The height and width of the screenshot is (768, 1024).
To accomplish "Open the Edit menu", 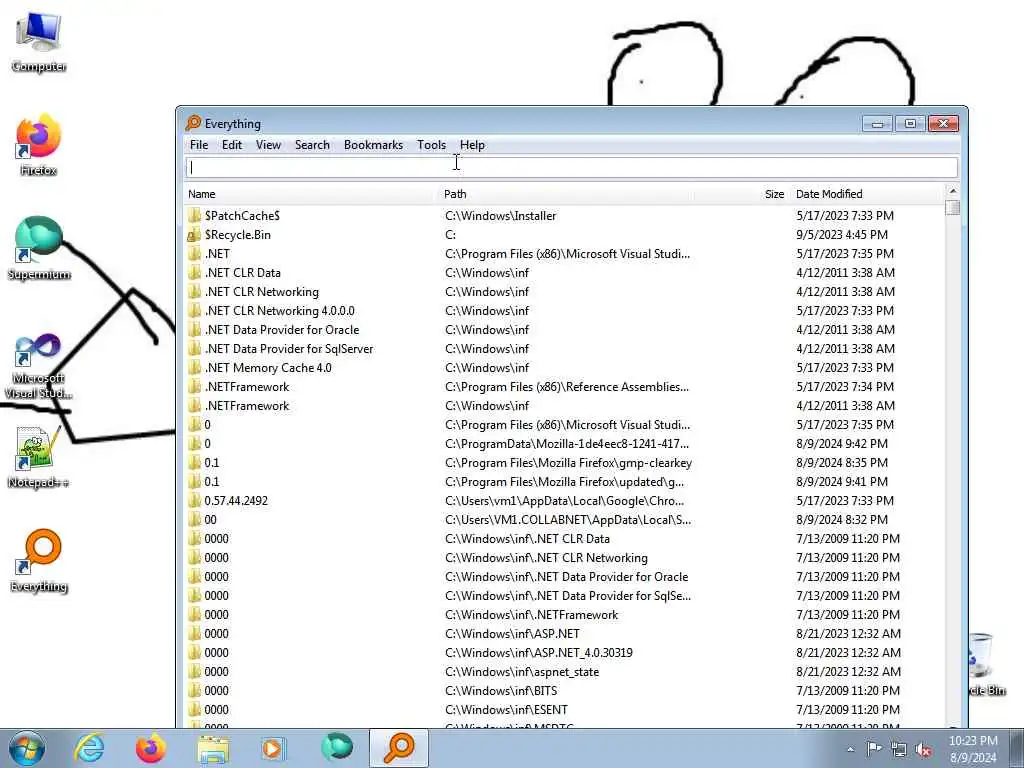I will 232,145.
